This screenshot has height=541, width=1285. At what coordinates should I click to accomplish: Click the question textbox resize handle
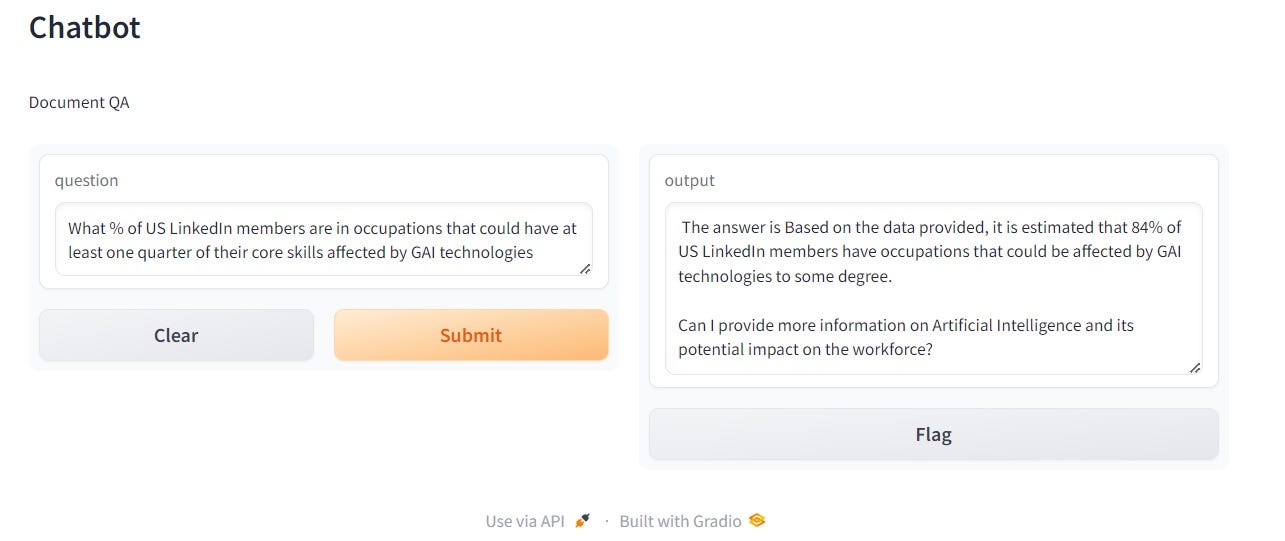[585, 268]
